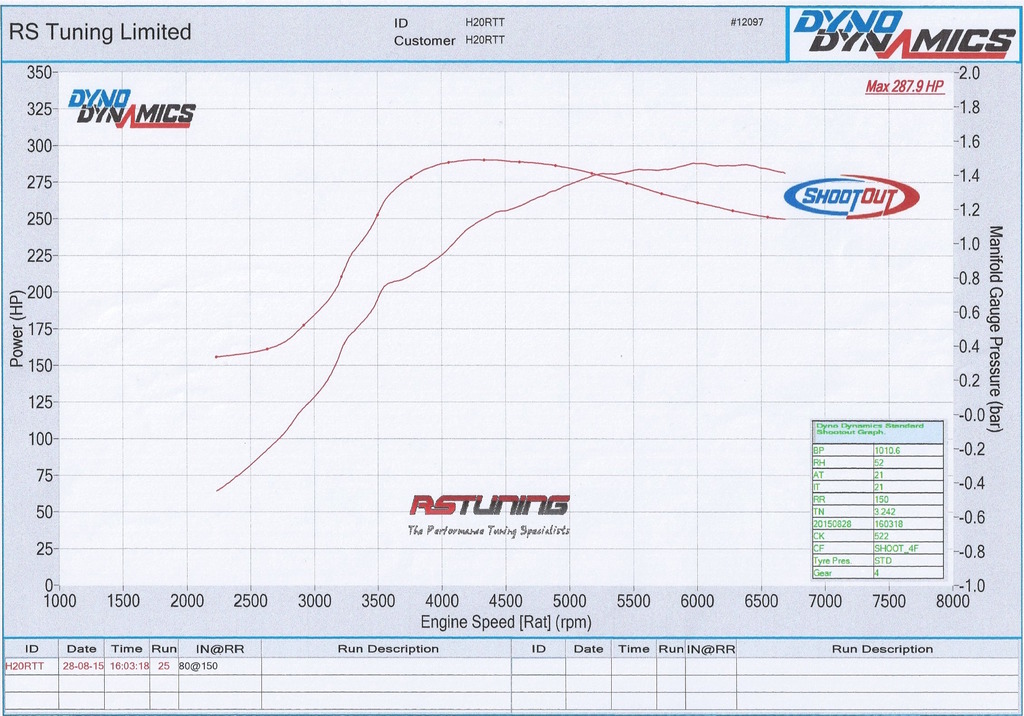Screen dimensions: 1024x716
Task: Click the "Max 287.9 HP" readout
Action: (x=904, y=86)
